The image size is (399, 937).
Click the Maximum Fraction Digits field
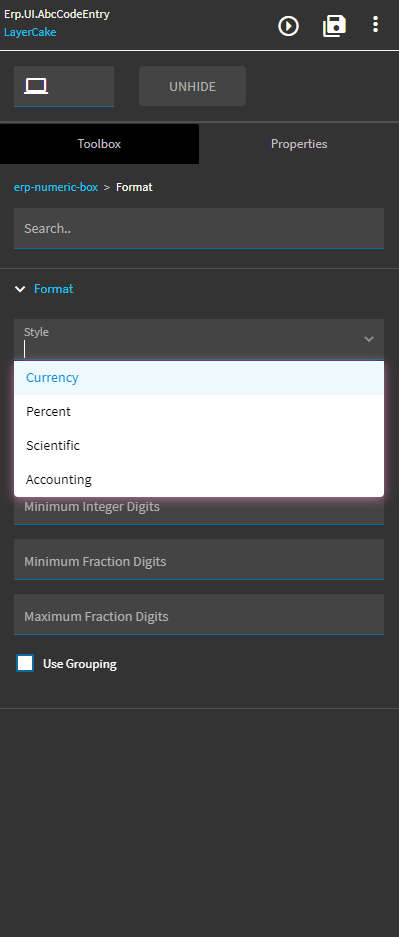point(199,614)
